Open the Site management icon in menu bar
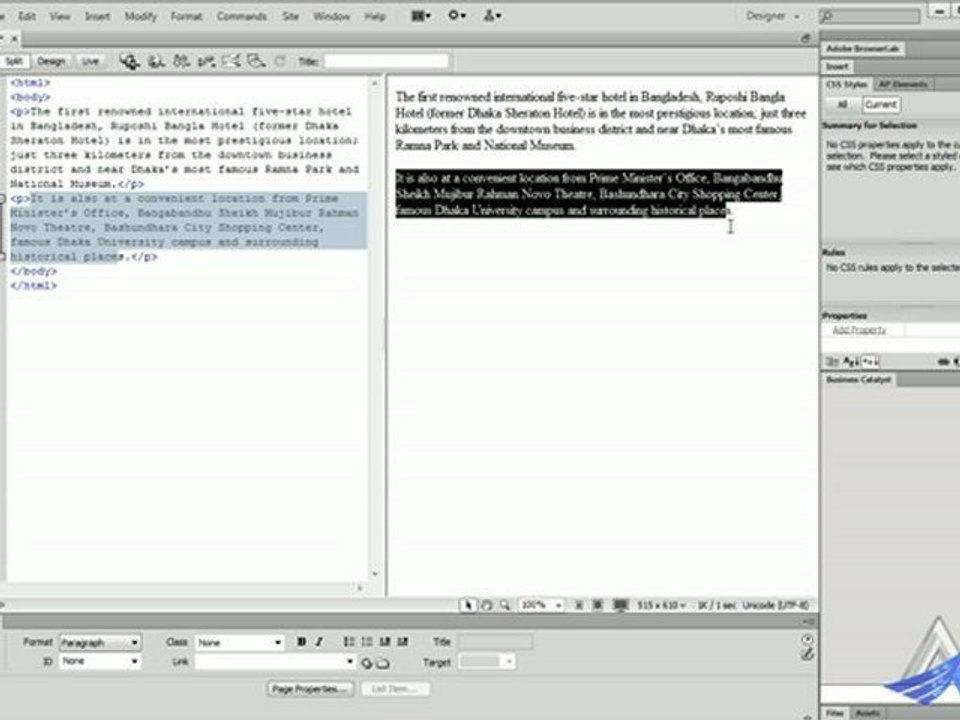Screen dimensions: 960x720 (492, 16)
